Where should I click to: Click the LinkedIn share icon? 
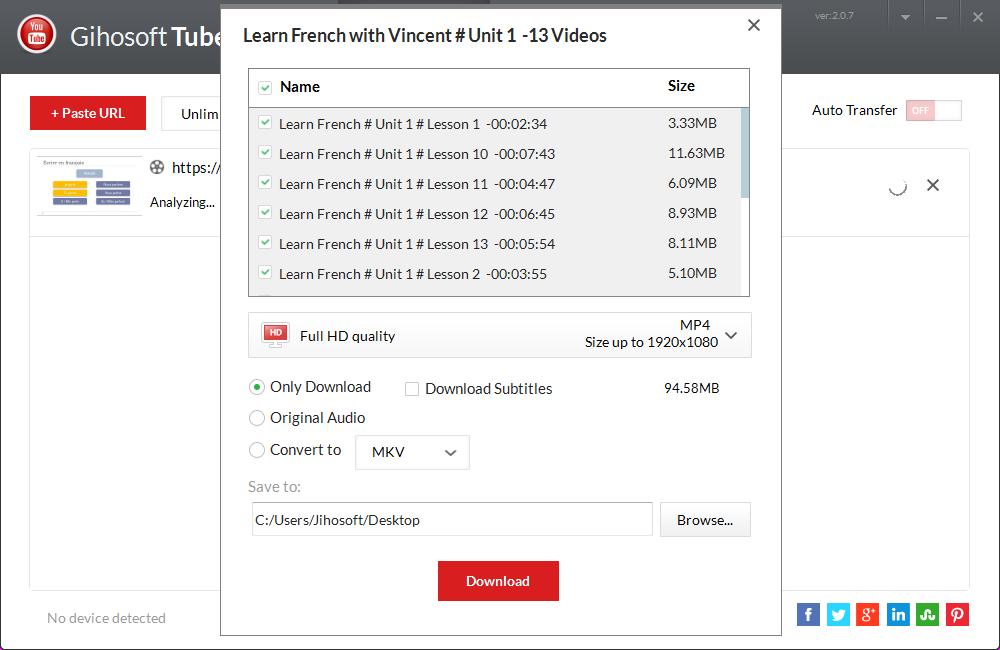(897, 614)
